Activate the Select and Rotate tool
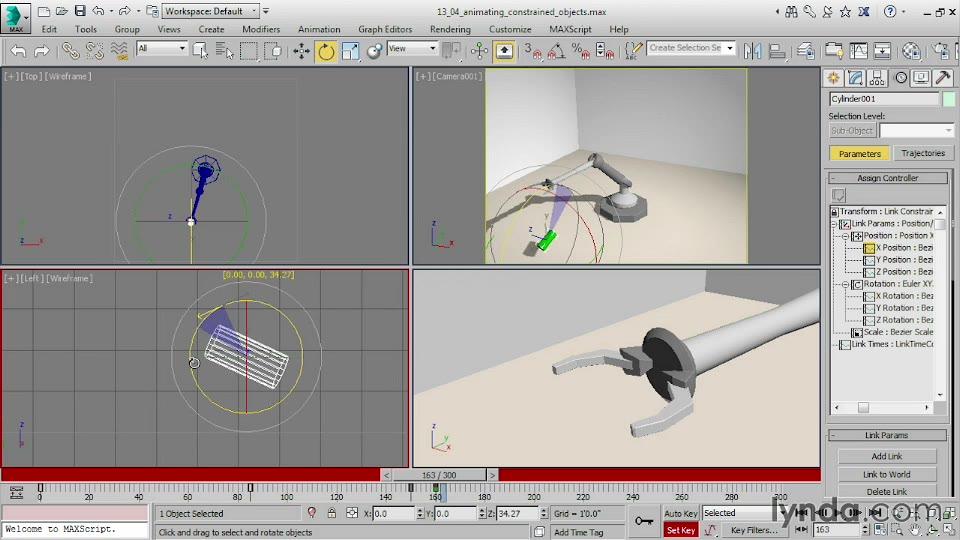The image size is (960, 540). click(x=326, y=51)
